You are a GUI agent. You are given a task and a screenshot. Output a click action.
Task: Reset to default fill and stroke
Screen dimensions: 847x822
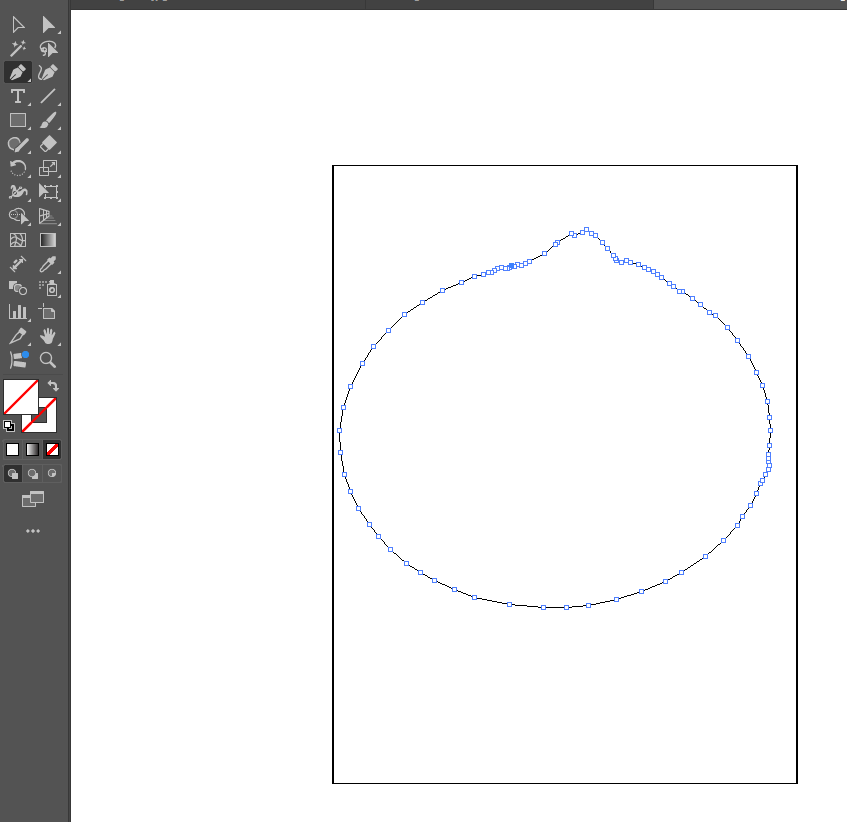point(9,426)
